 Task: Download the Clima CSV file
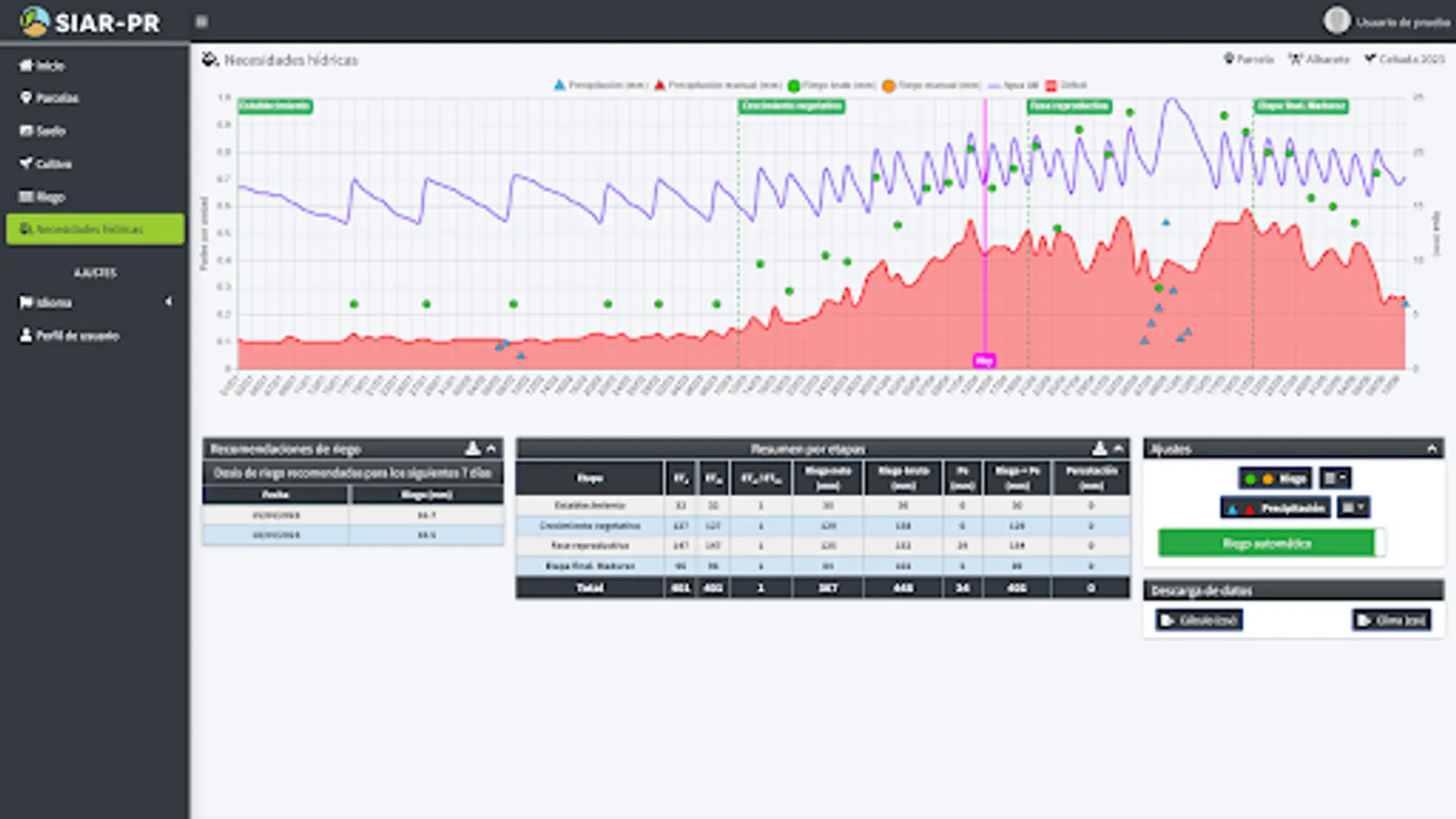coord(1391,621)
